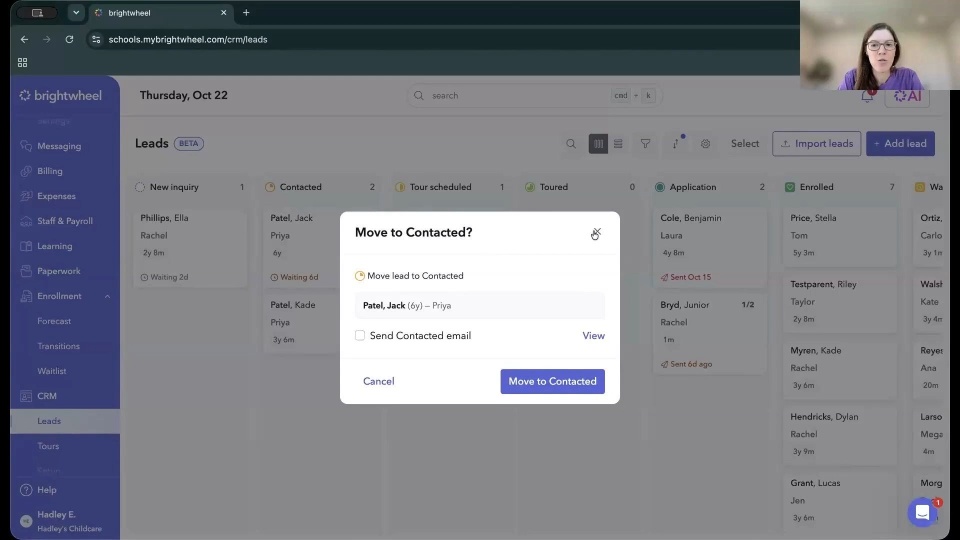This screenshot has width=960, height=540.
Task: Open the sort options icon
Action: pos(676,143)
